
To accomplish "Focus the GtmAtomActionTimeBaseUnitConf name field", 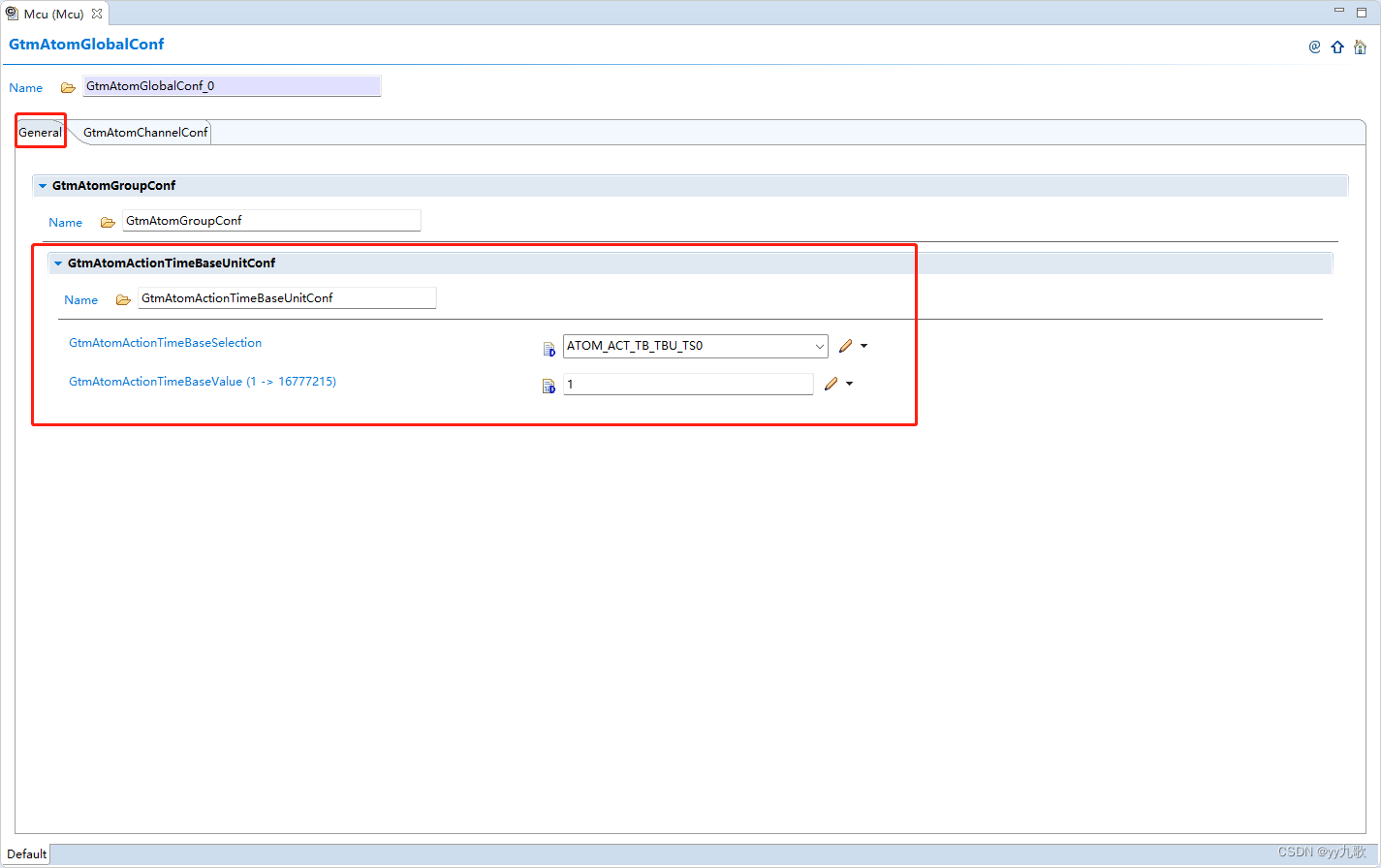I will 287,298.
